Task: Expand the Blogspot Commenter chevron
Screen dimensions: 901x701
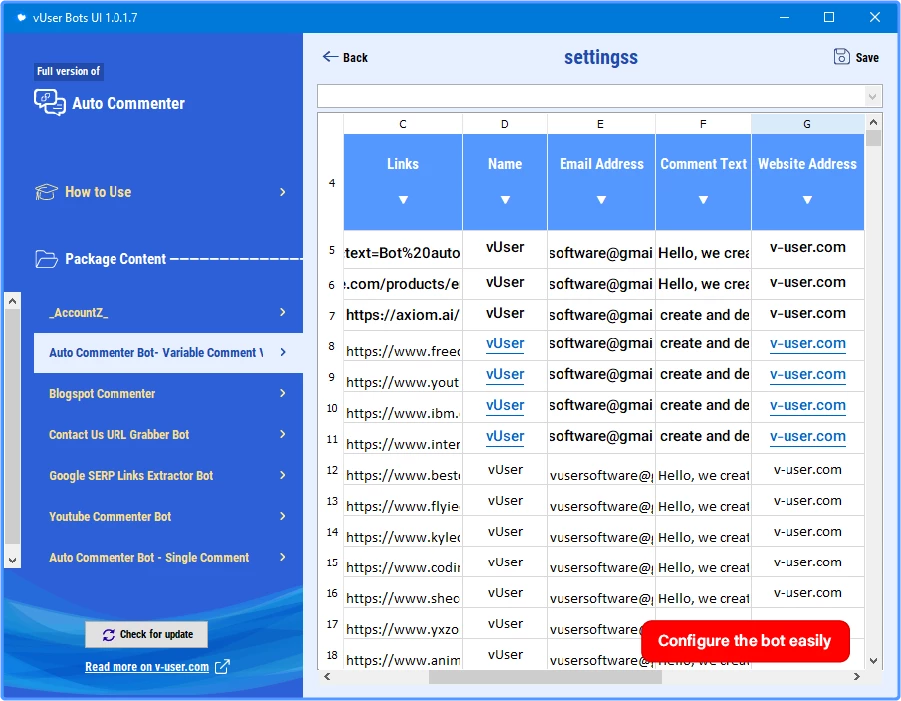Action: [x=282, y=393]
